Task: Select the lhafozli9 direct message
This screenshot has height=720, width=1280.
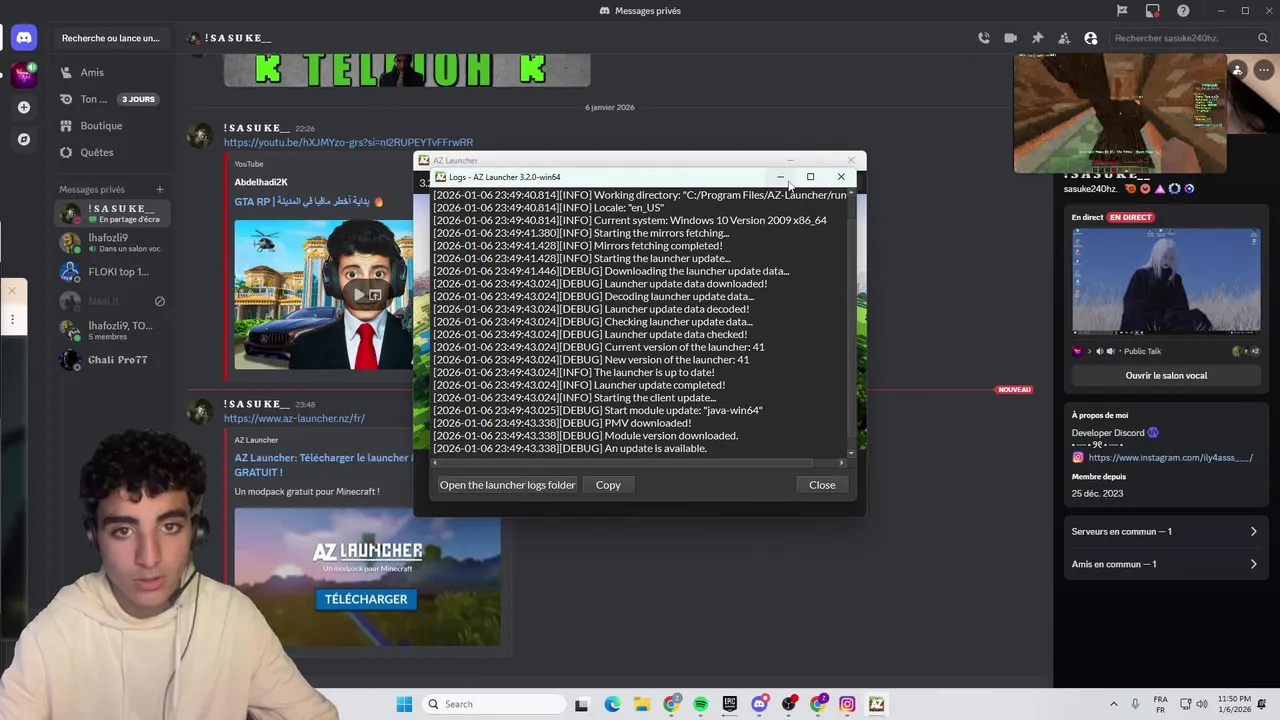Action: tap(112, 243)
